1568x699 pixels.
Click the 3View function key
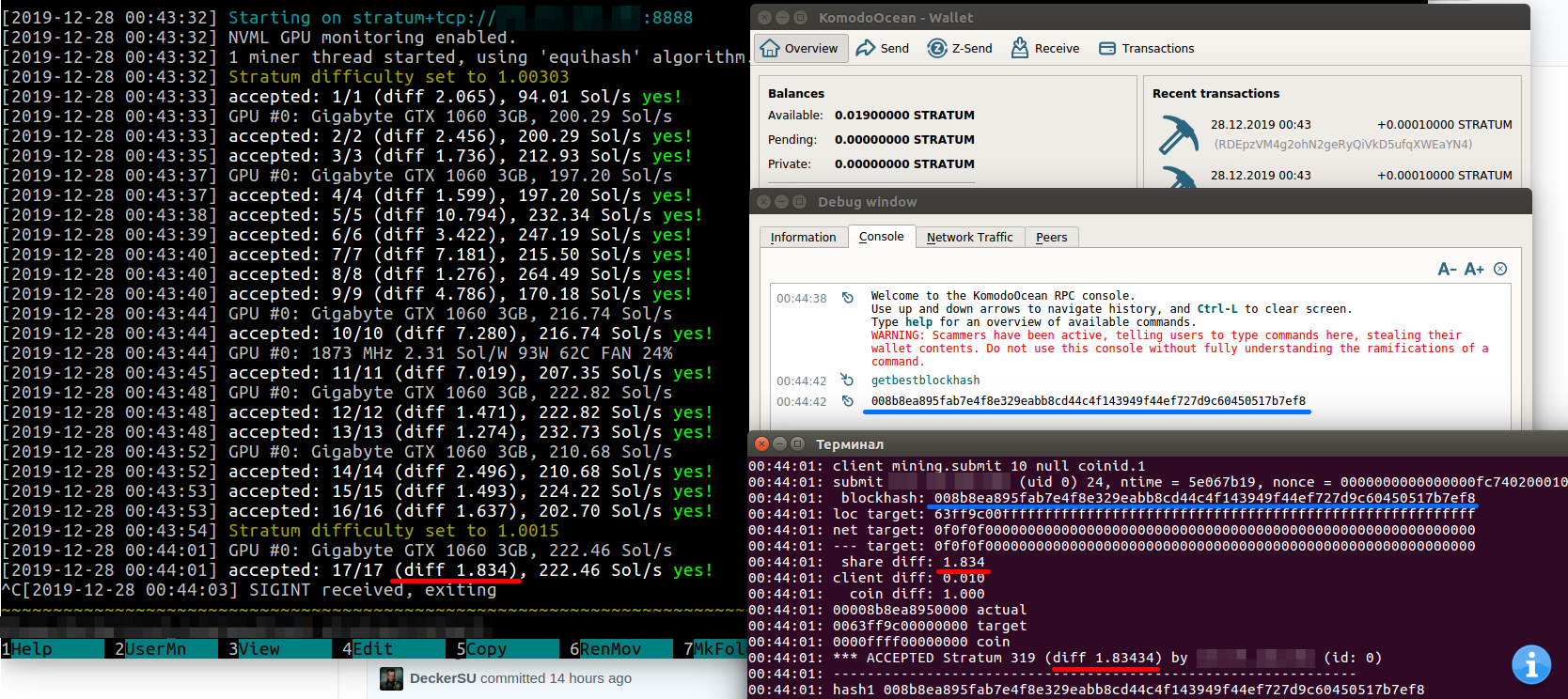tap(279, 648)
